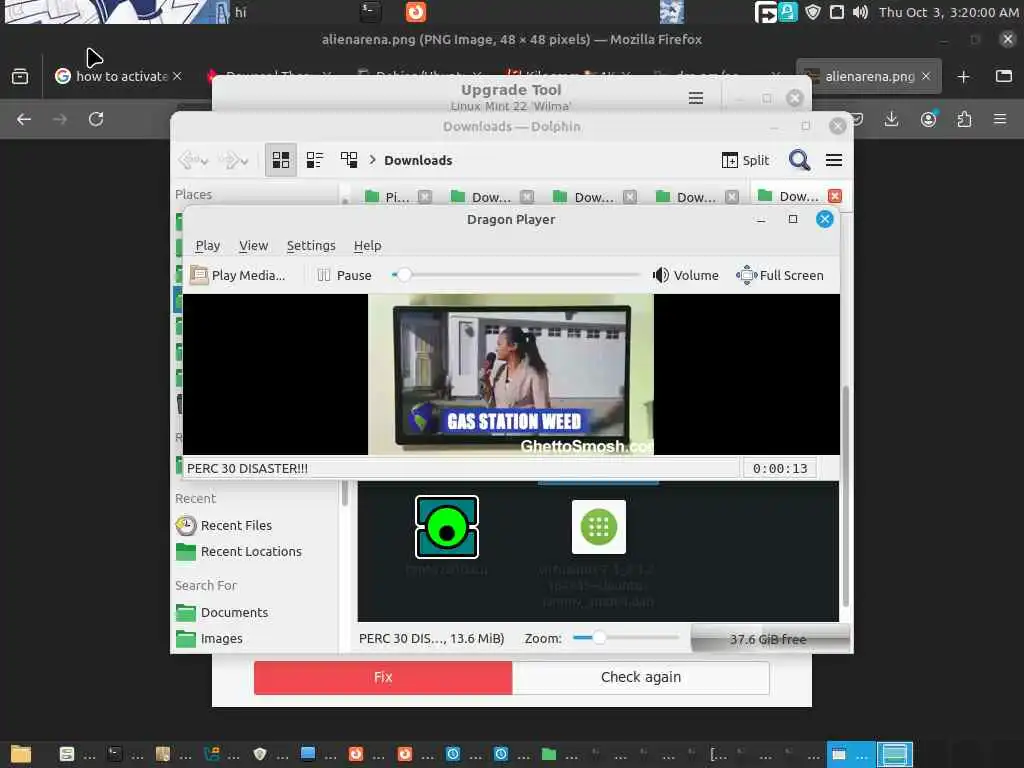Go forward in Dolphin file manager
Image resolution: width=1024 pixels, height=768 pixels.
(x=234, y=160)
